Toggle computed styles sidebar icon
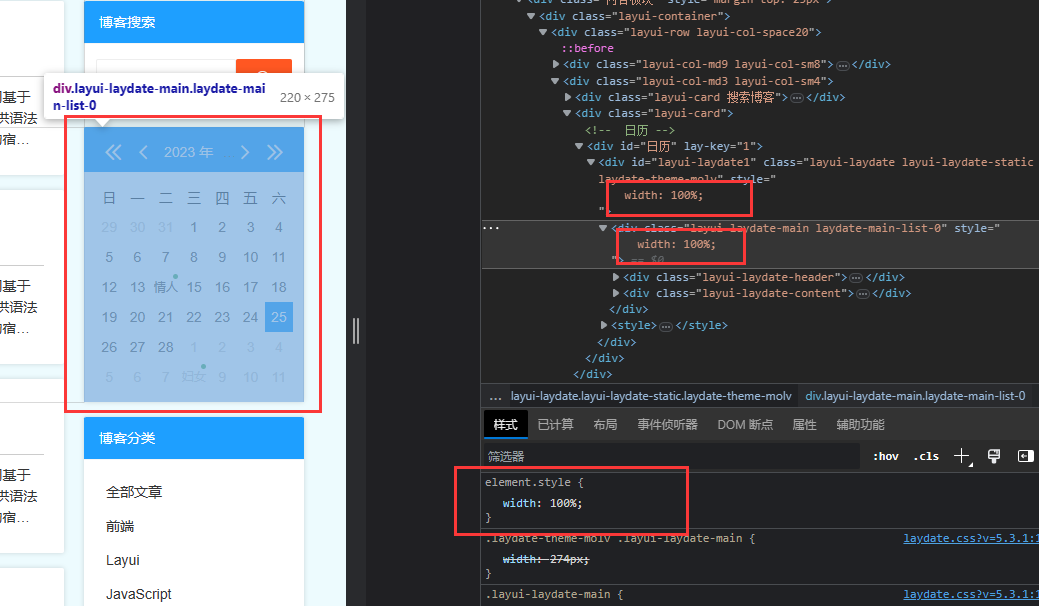 tap(1025, 456)
